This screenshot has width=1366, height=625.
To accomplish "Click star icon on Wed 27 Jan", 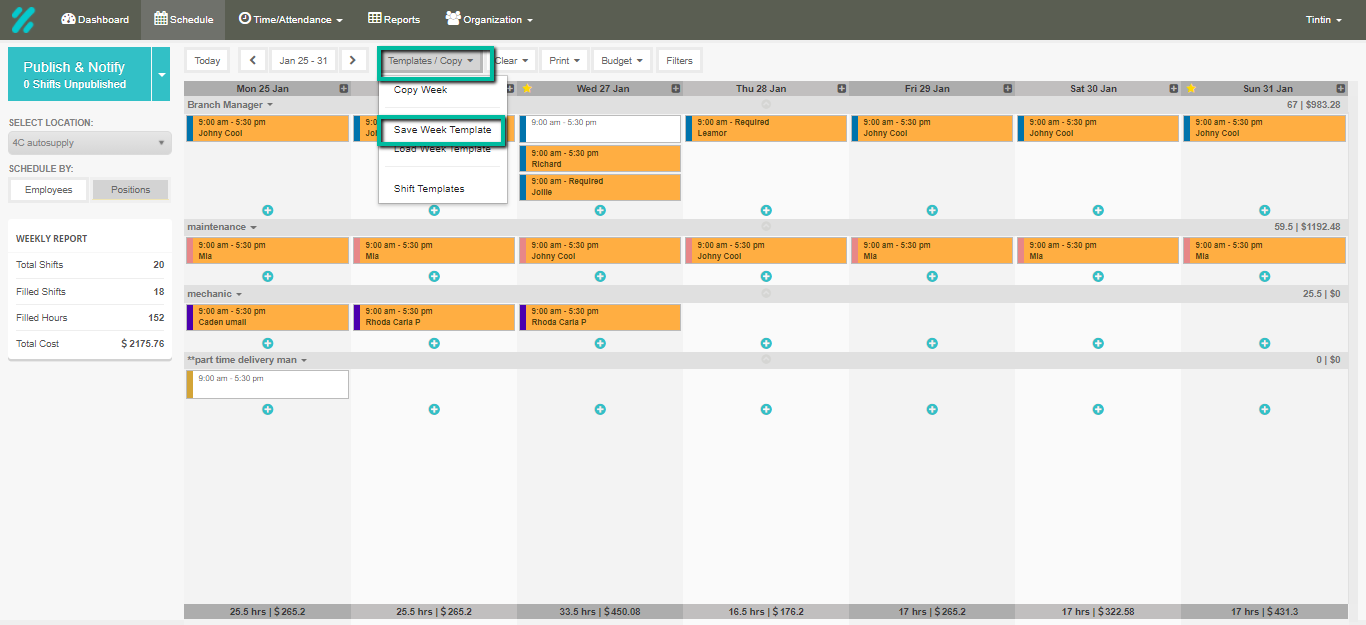I will coord(527,88).
